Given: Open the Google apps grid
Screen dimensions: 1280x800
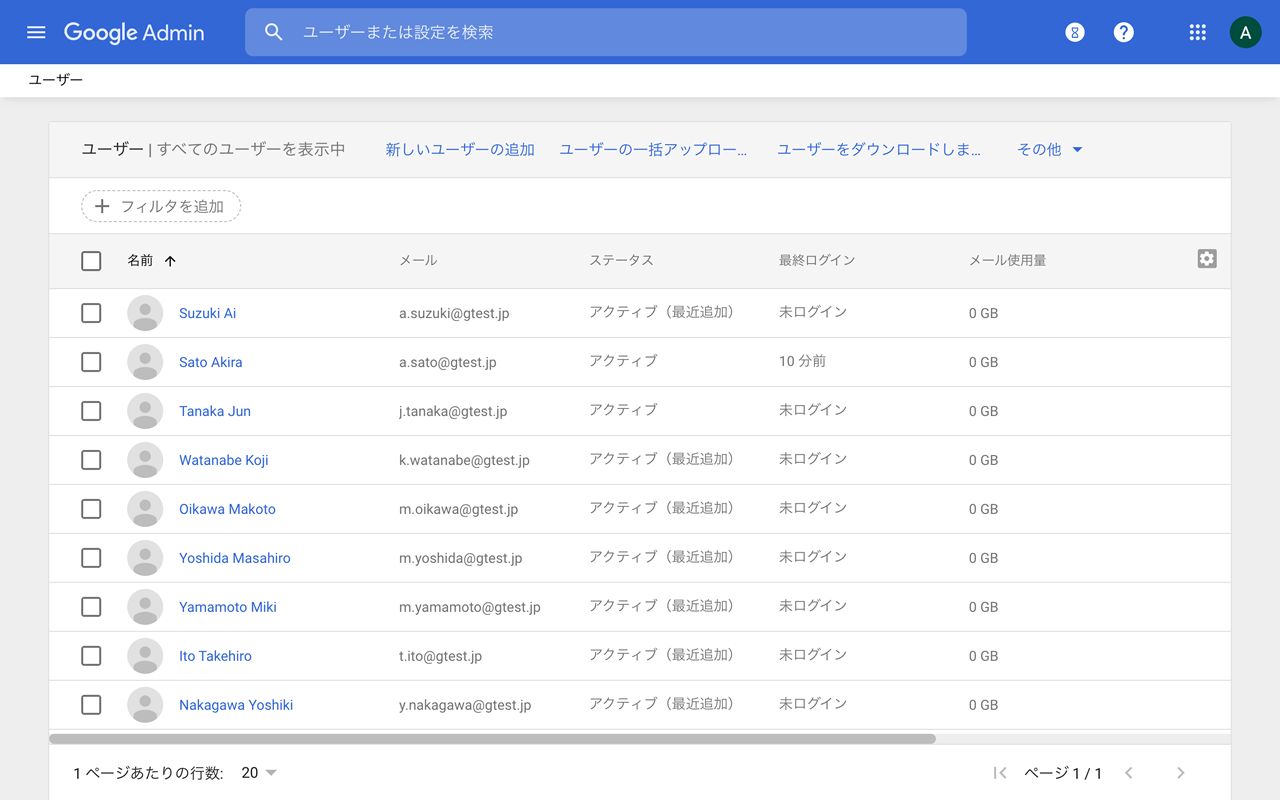Looking at the screenshot, I should (x=1197, y=32).
